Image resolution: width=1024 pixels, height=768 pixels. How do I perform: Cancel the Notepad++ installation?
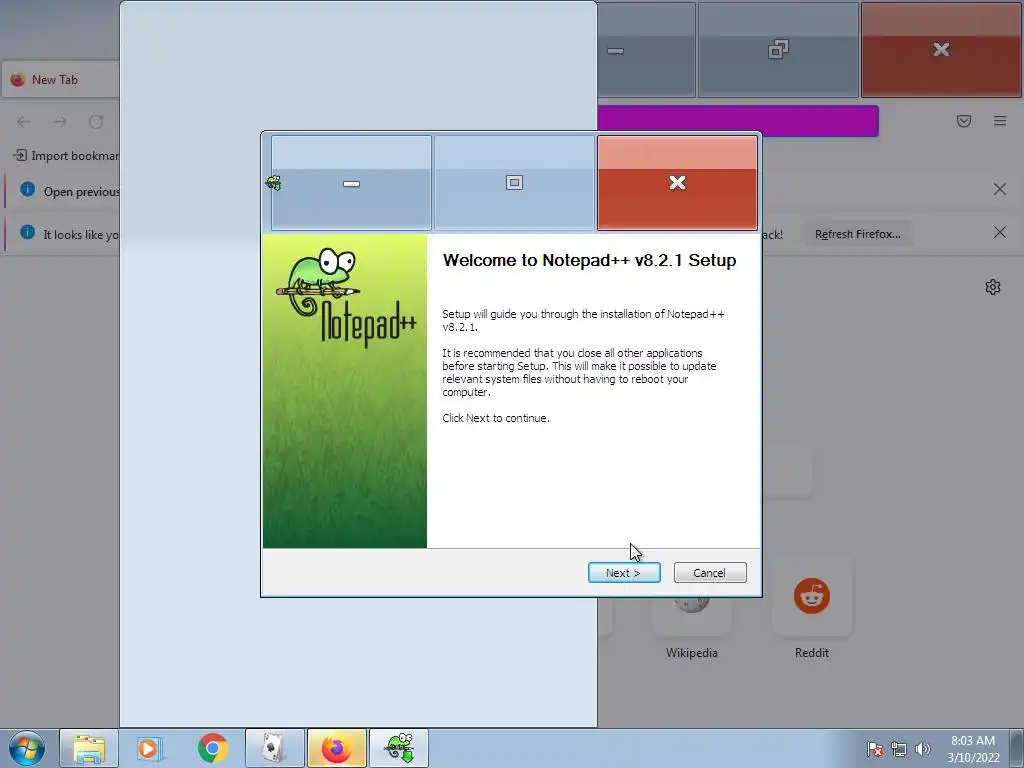(710, 573)
